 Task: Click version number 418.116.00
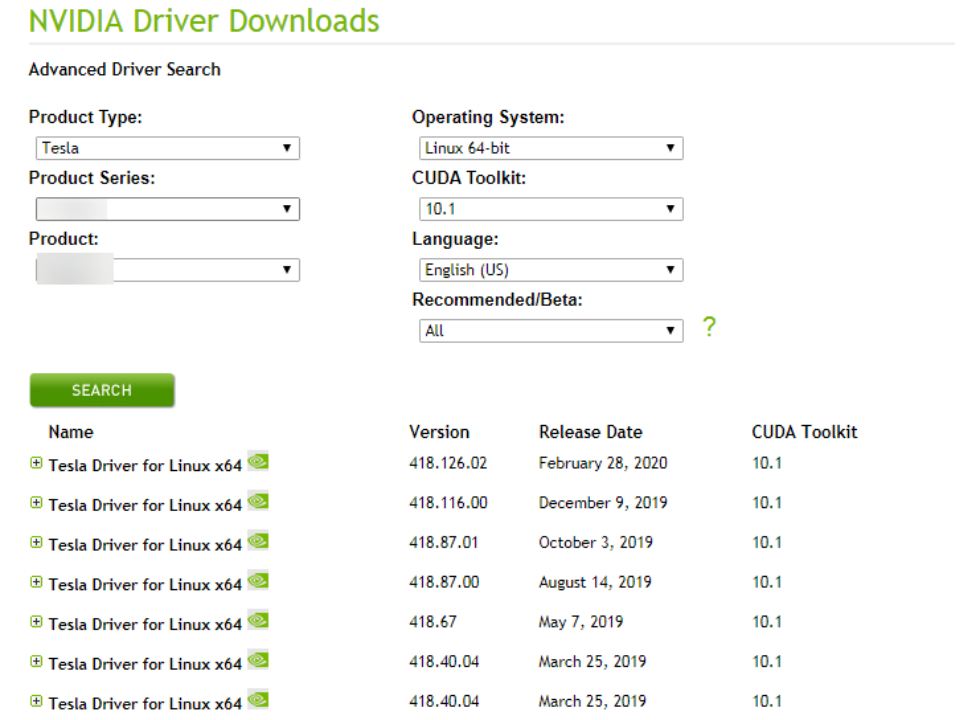[x=448, y=502]
